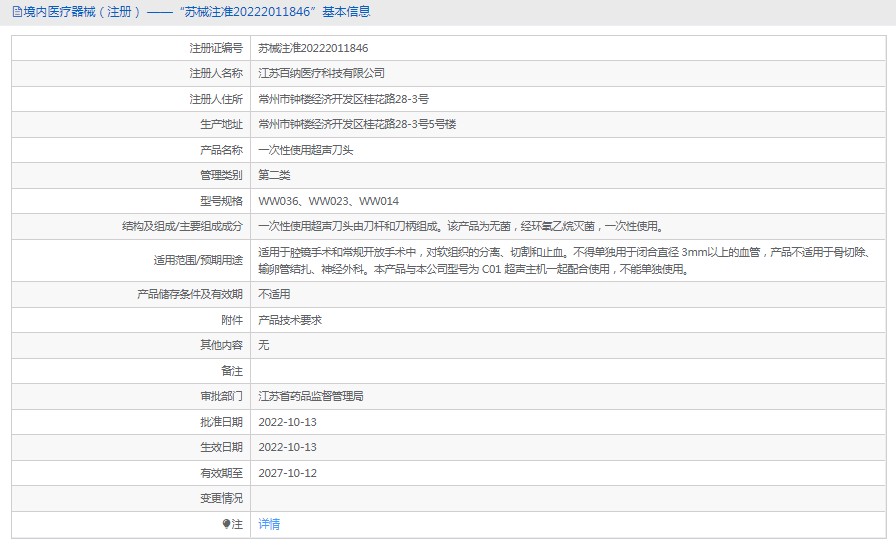
Task: Click the label 注册人名称
Action: point(216,73)
